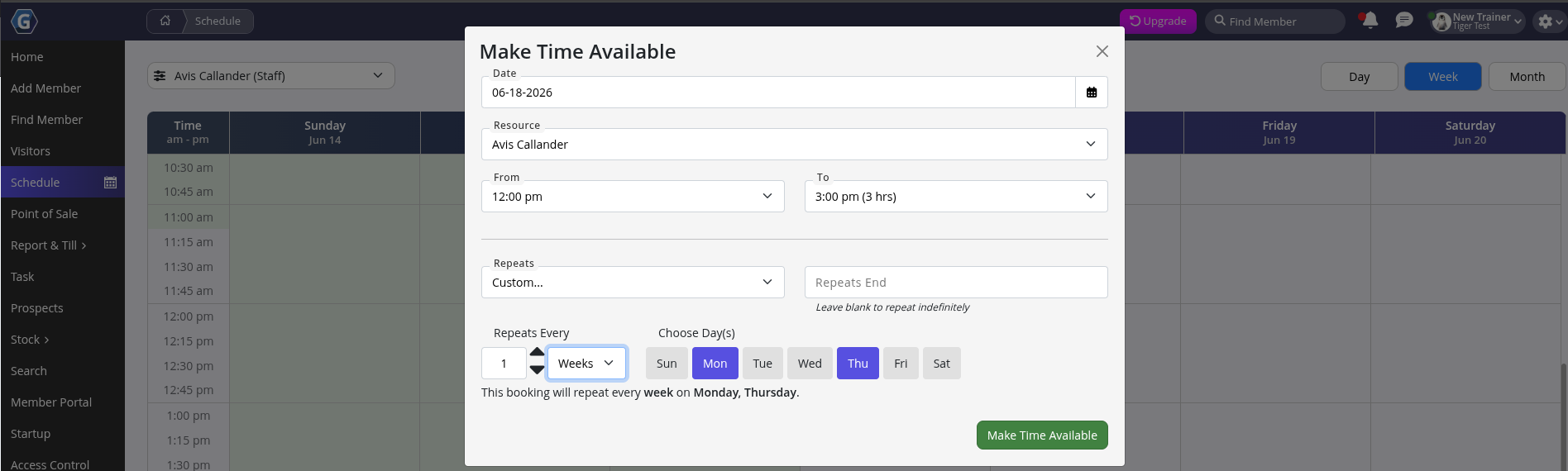The image size is (1568, 471).
Task: Click the Schedule calendar icon in sidebar
Action: pos(110,183)
